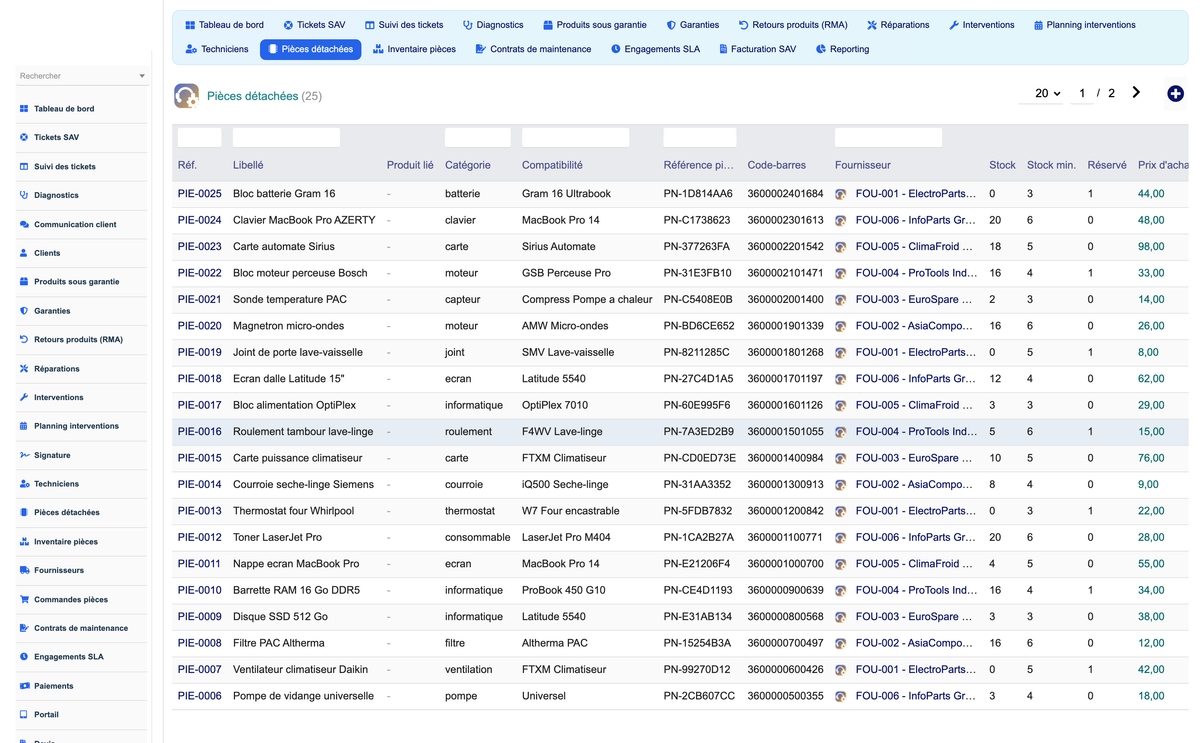Click the Paiements icon in sidebar

24,686
